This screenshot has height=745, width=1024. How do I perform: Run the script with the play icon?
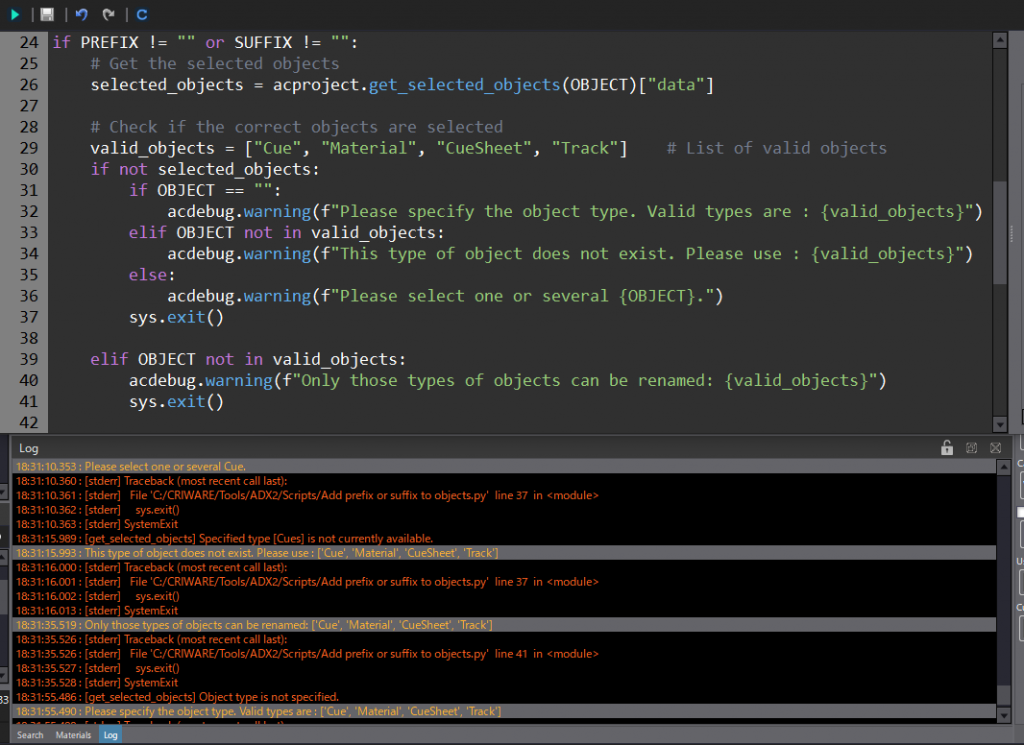point(15,15)
